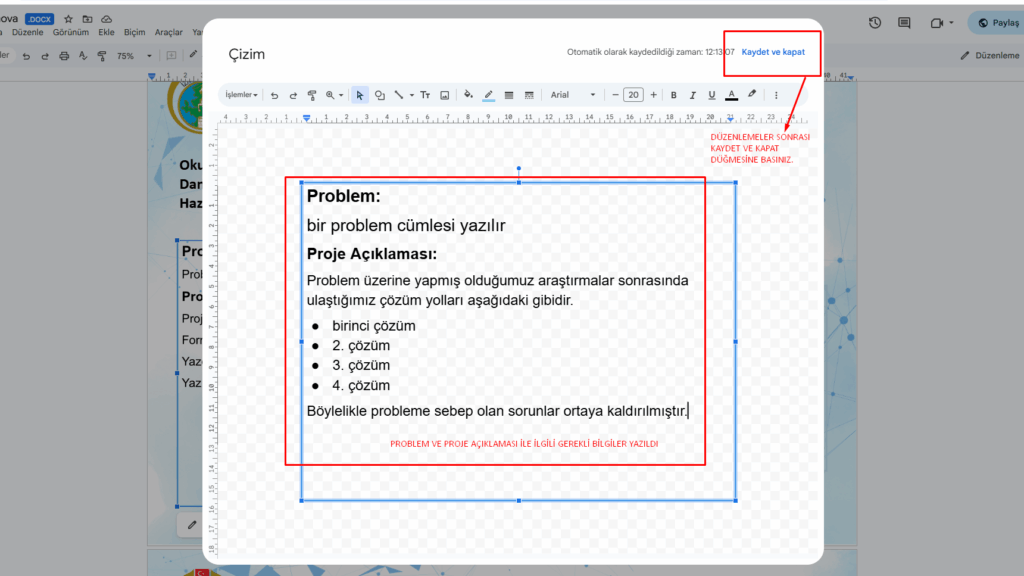Print the document from Docs toolbar

64,56
